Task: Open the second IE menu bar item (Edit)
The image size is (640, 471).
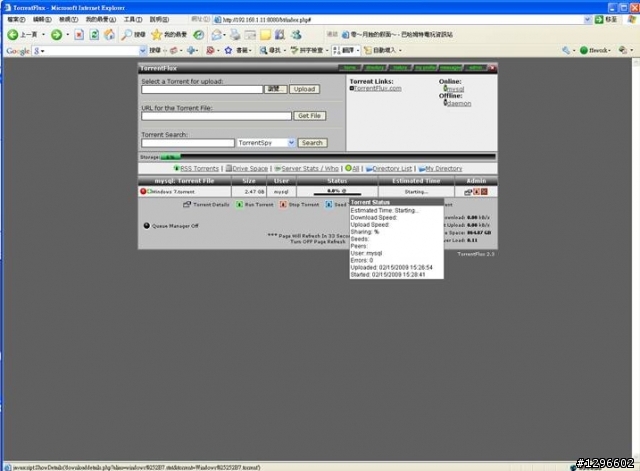Action: tap(42, 19)
